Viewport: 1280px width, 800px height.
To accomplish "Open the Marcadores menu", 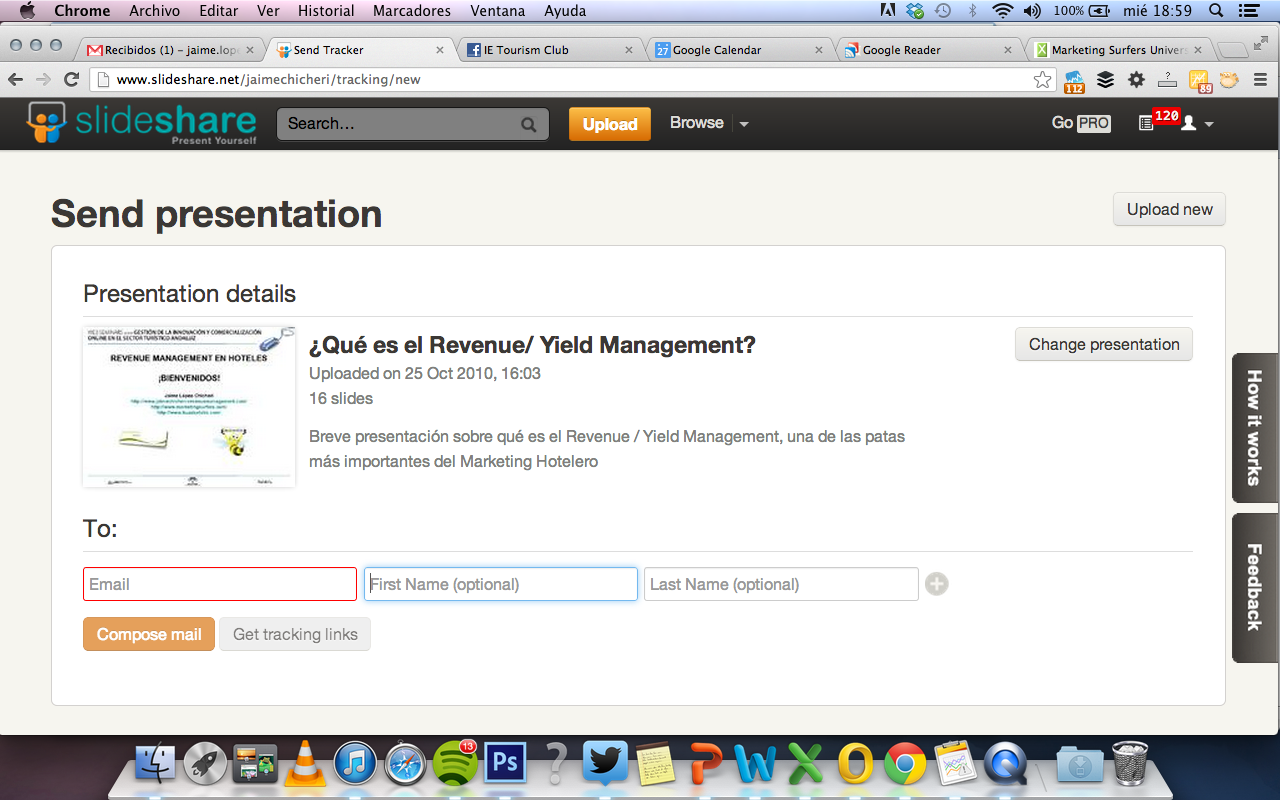I will (x=412, y=11).
